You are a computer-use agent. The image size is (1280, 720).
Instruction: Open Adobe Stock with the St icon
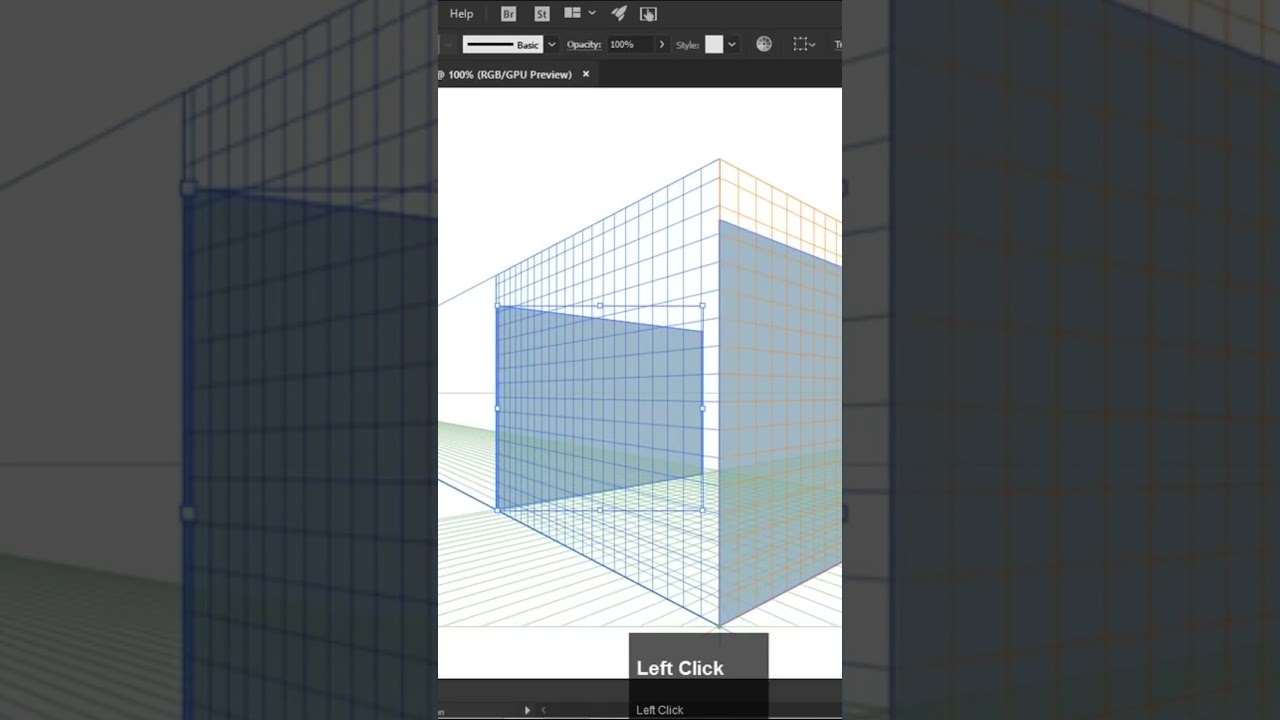tap(542, 14)
